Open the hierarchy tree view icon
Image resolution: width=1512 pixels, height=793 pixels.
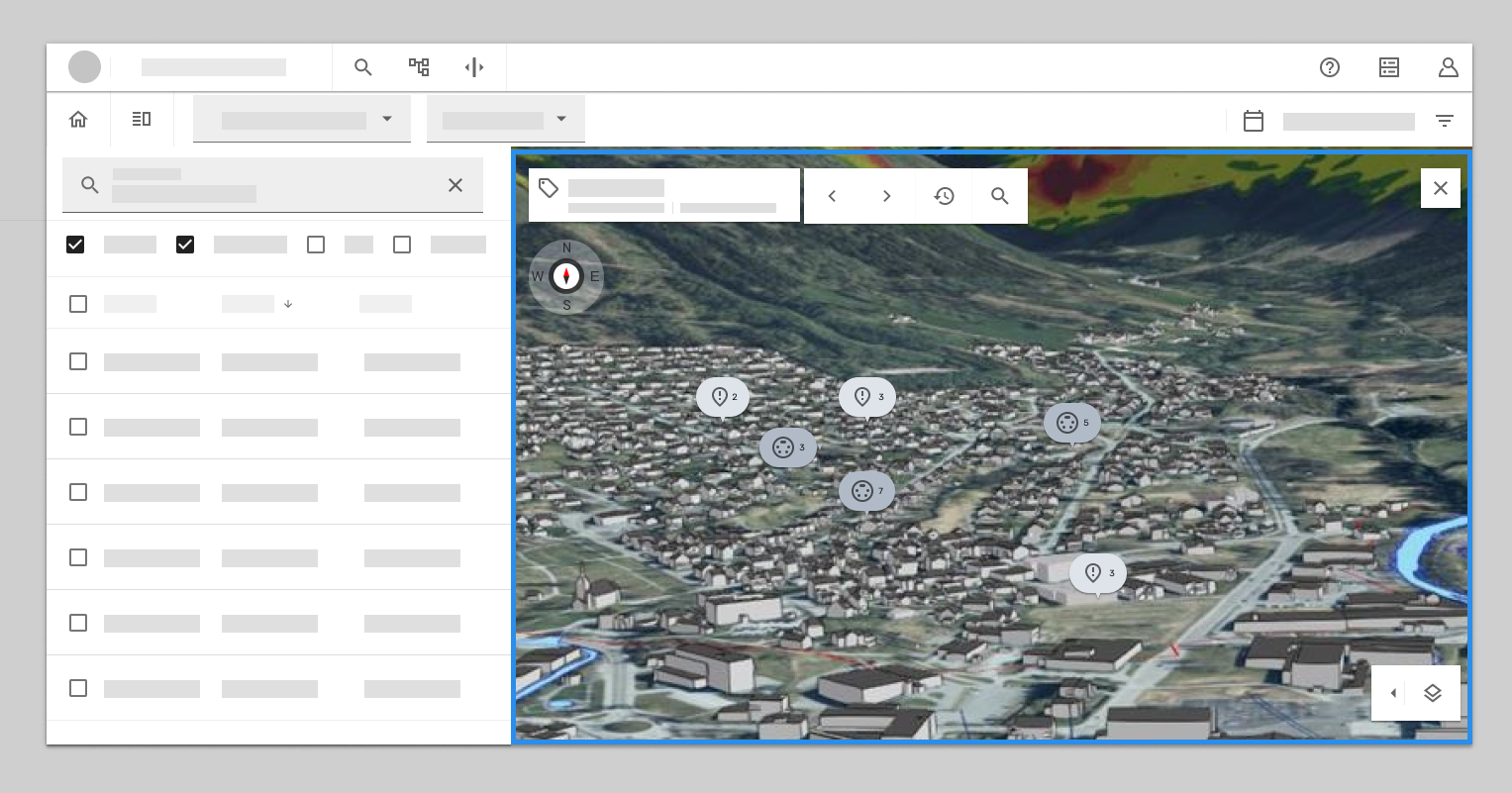coord(419,67)
